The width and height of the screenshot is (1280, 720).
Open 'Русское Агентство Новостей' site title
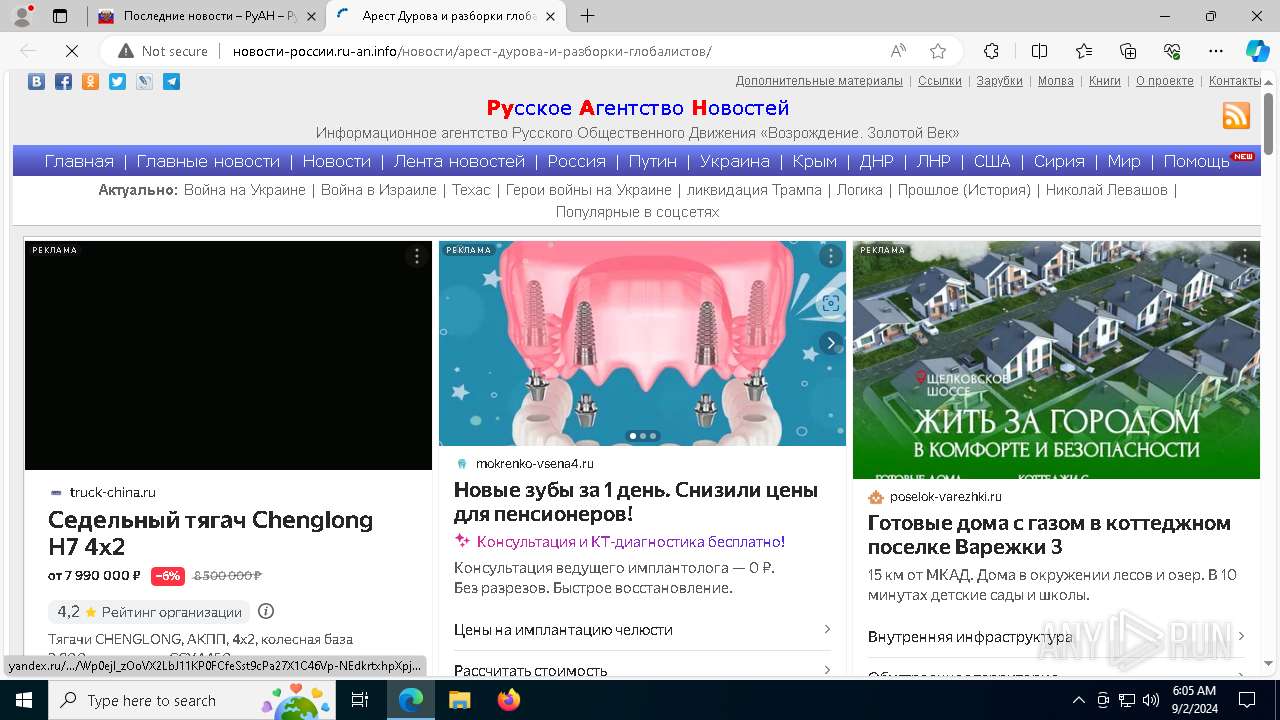638,108
